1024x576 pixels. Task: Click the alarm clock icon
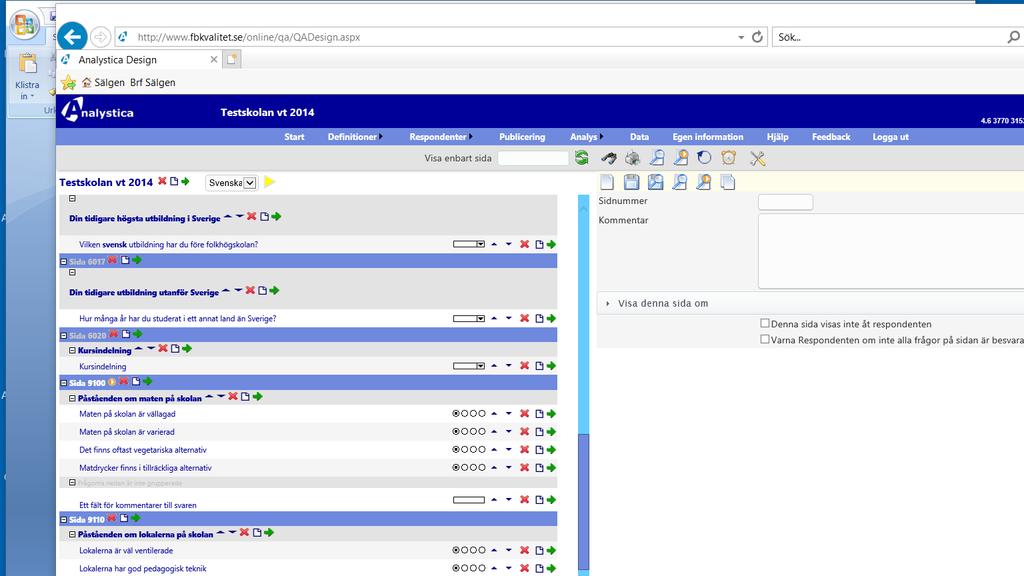[728, 158]
